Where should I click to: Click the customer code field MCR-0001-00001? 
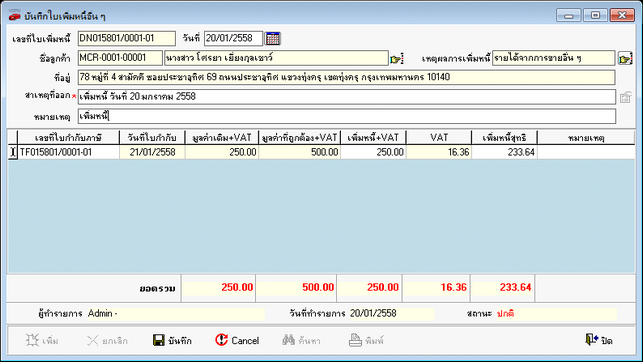click(x=120, y=58)
